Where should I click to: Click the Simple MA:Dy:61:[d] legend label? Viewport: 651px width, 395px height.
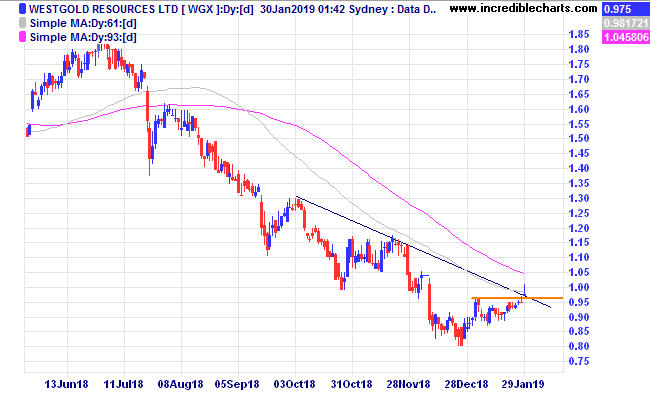click(83, 23)
